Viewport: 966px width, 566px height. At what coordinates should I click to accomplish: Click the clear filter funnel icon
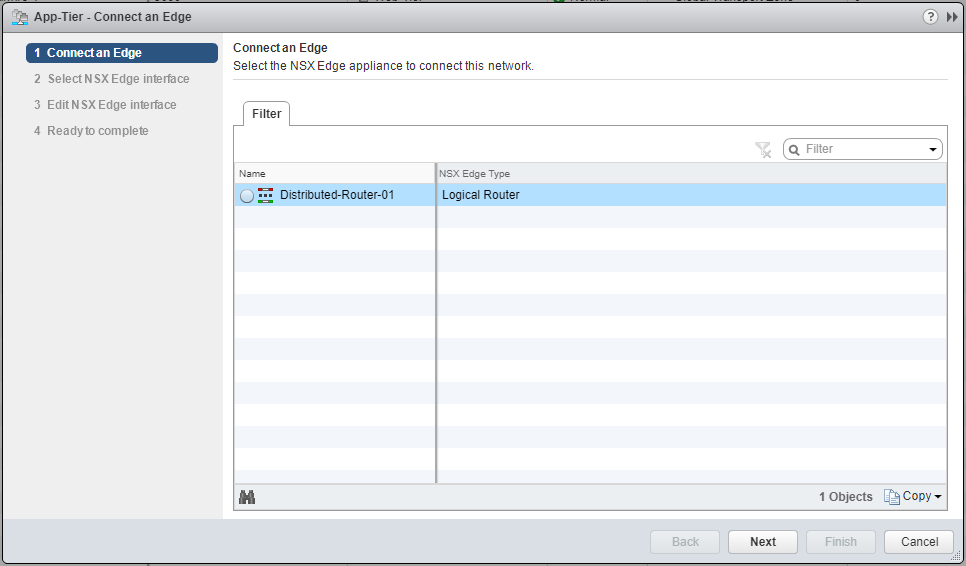tap(763, 149)
